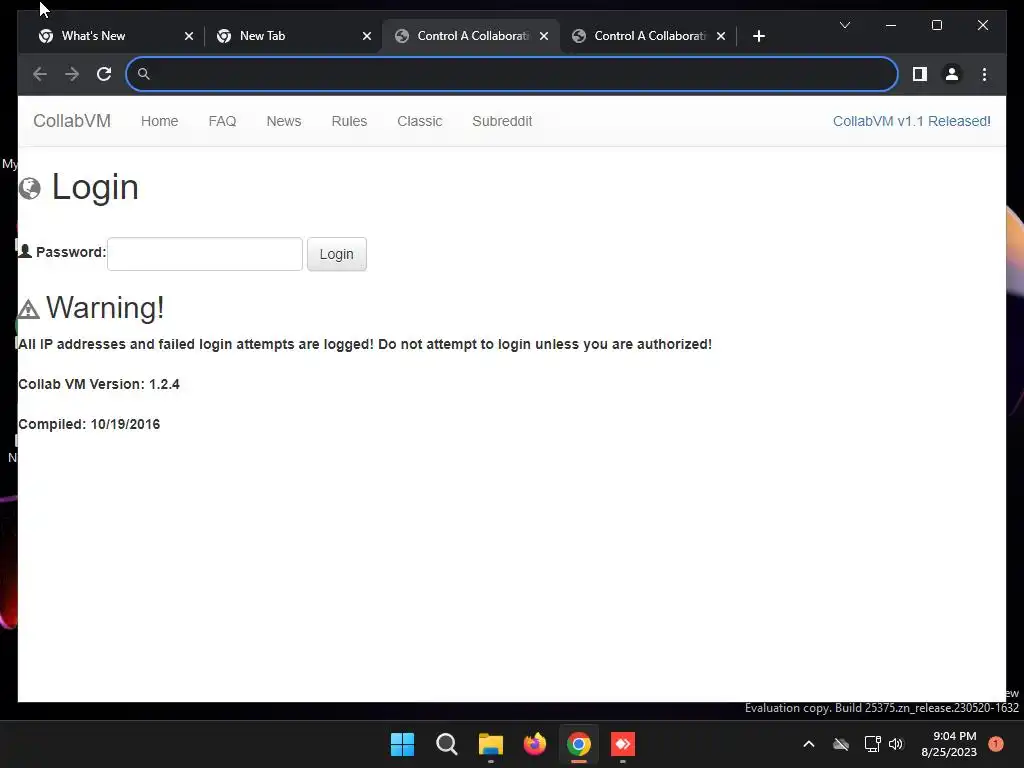Click the browser forward arrow
The width and height of the screenshot is (1024, 768).
pyautogui.click(x=72, y=74)
